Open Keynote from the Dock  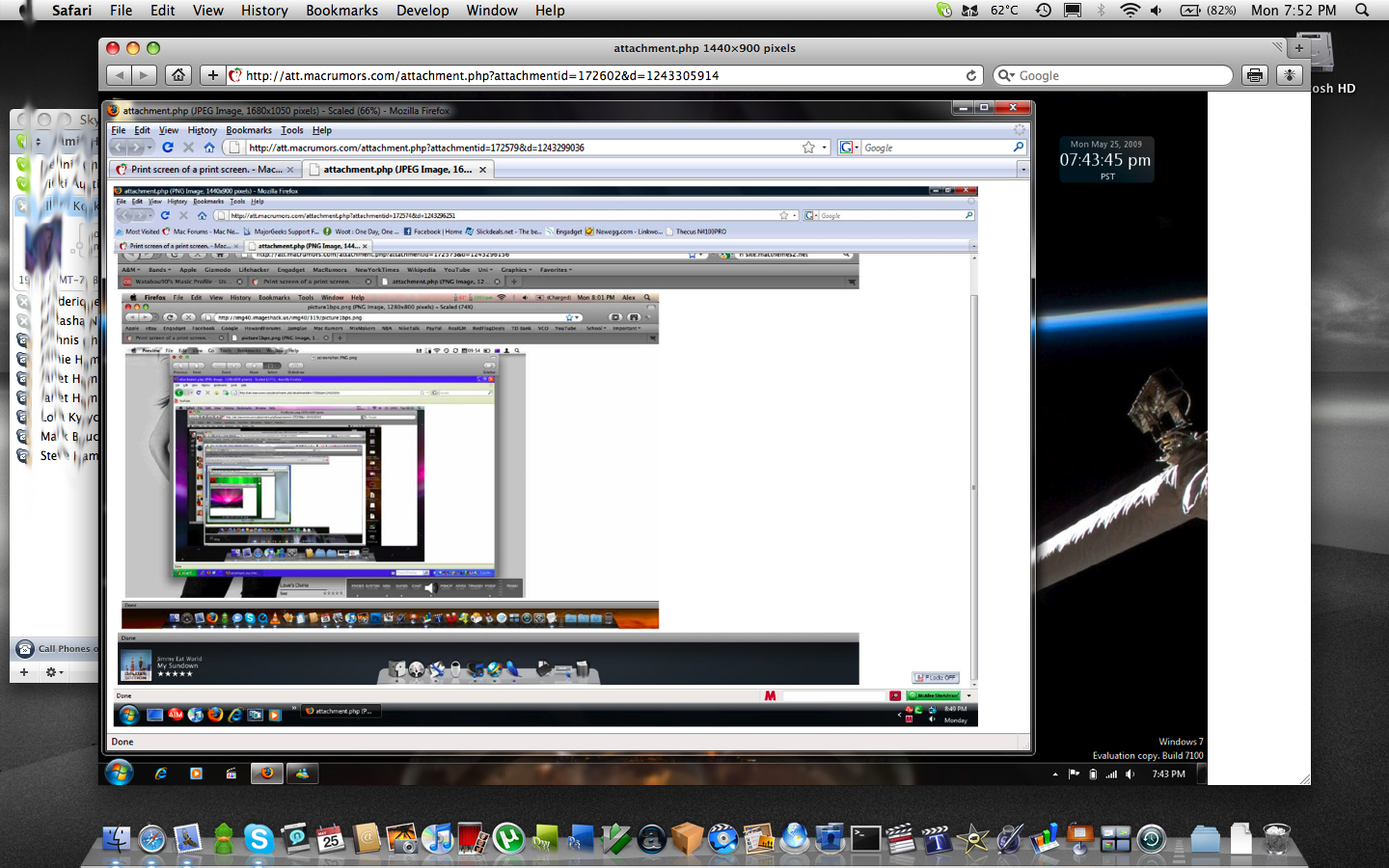tap(1079, 838)
